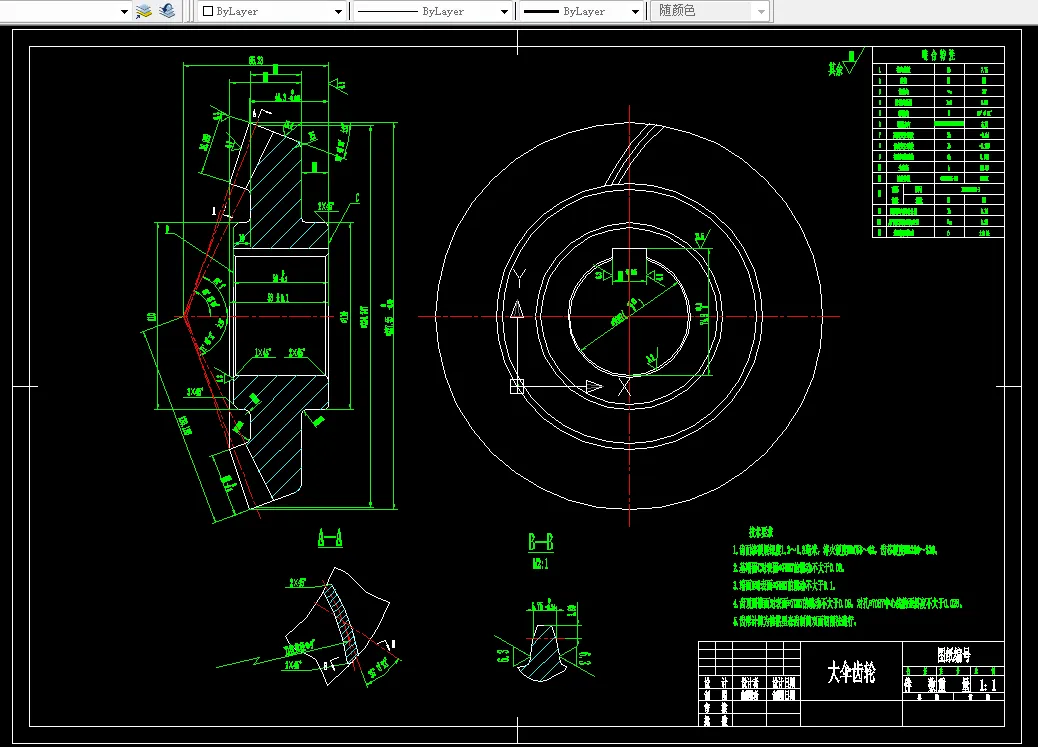Click the 图纸编号 title block cell
This screenshot has height=747, width=1038.
[954, 654]
